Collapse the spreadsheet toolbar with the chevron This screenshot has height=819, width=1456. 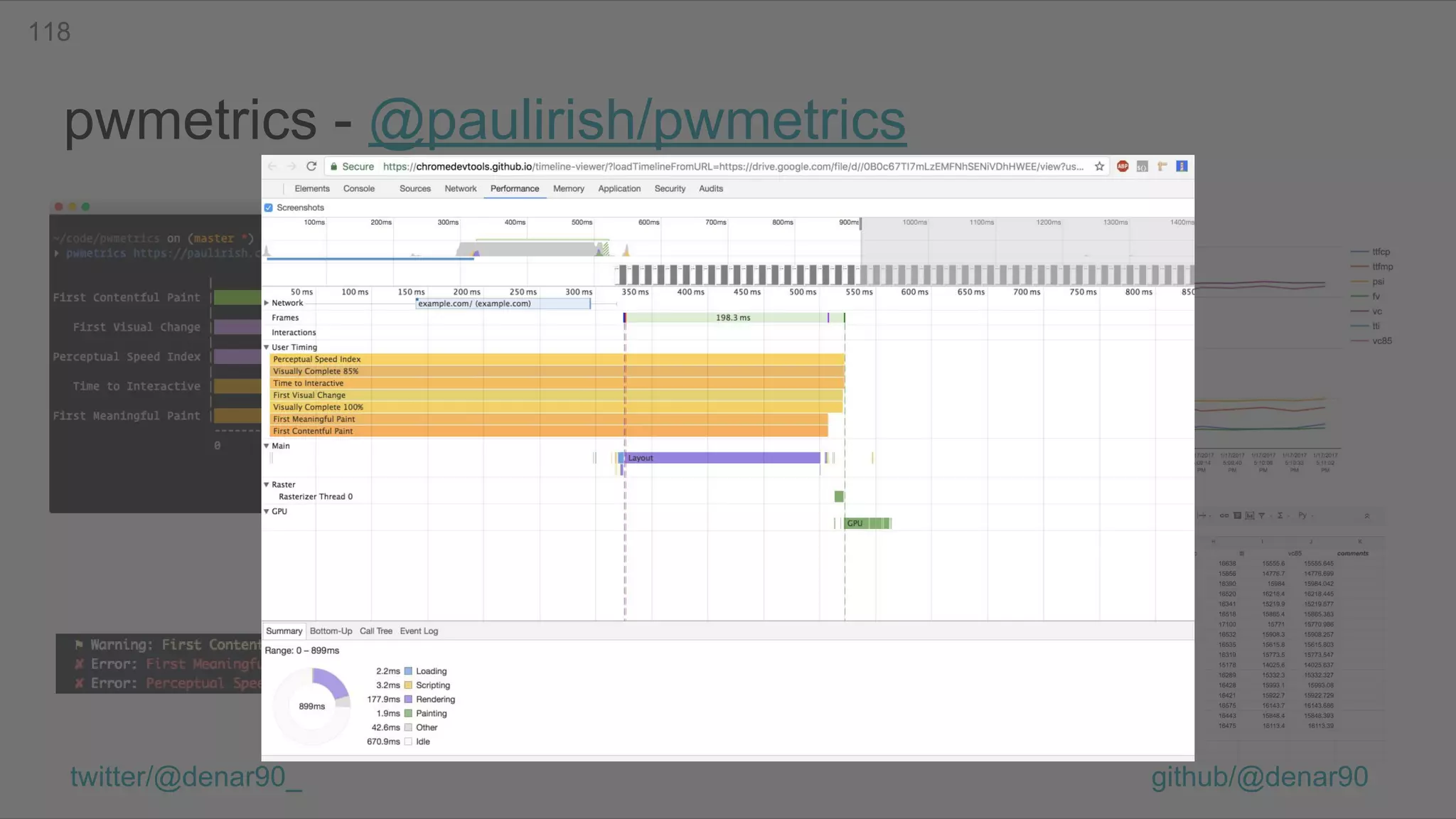tap(1366, 515)
